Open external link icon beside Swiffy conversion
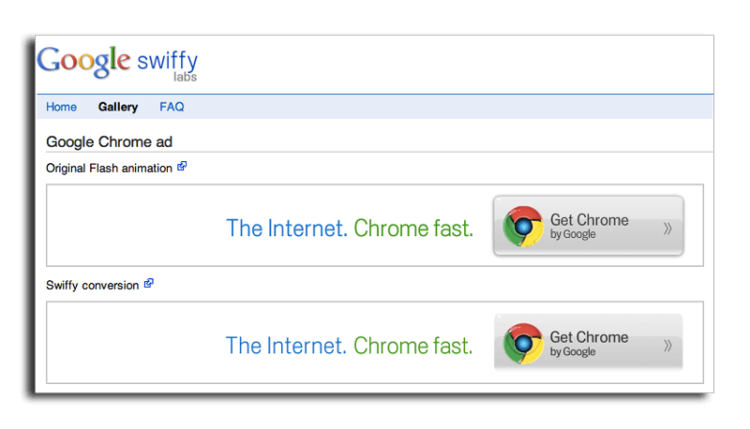Image resolution: width=750 pixels, height=429 pixels. pos(149,284)
